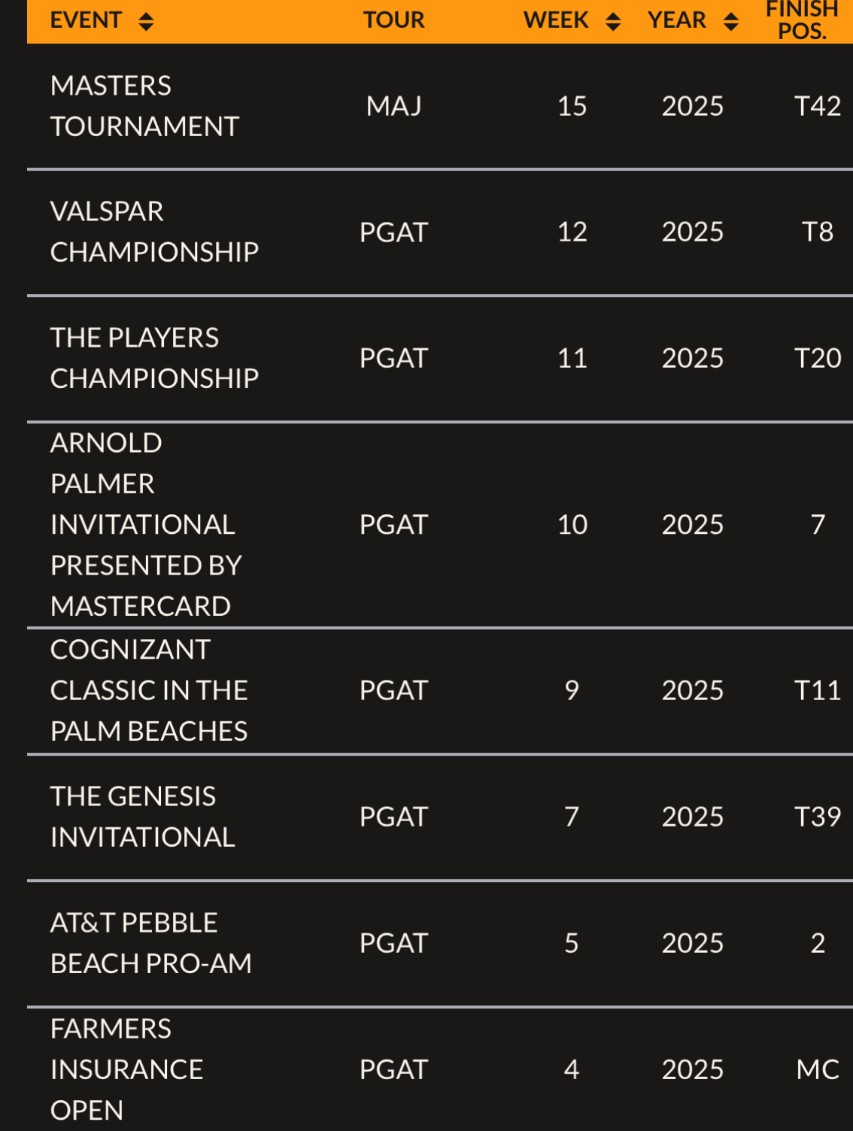This screenshot has height=1131, width=853.
Task: Sort table by the EVENT sort arrows
Action: point(146,22)
